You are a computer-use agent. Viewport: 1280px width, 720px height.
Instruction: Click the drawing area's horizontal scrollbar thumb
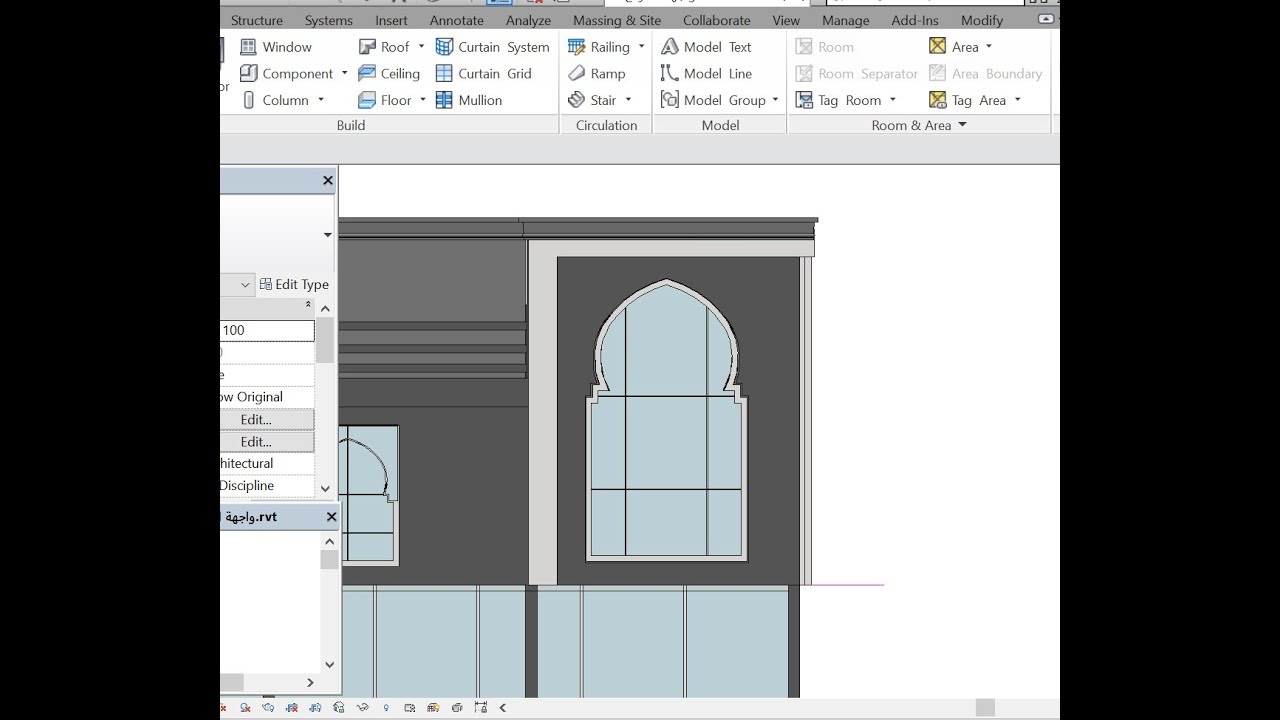click(x=985, y=707)
